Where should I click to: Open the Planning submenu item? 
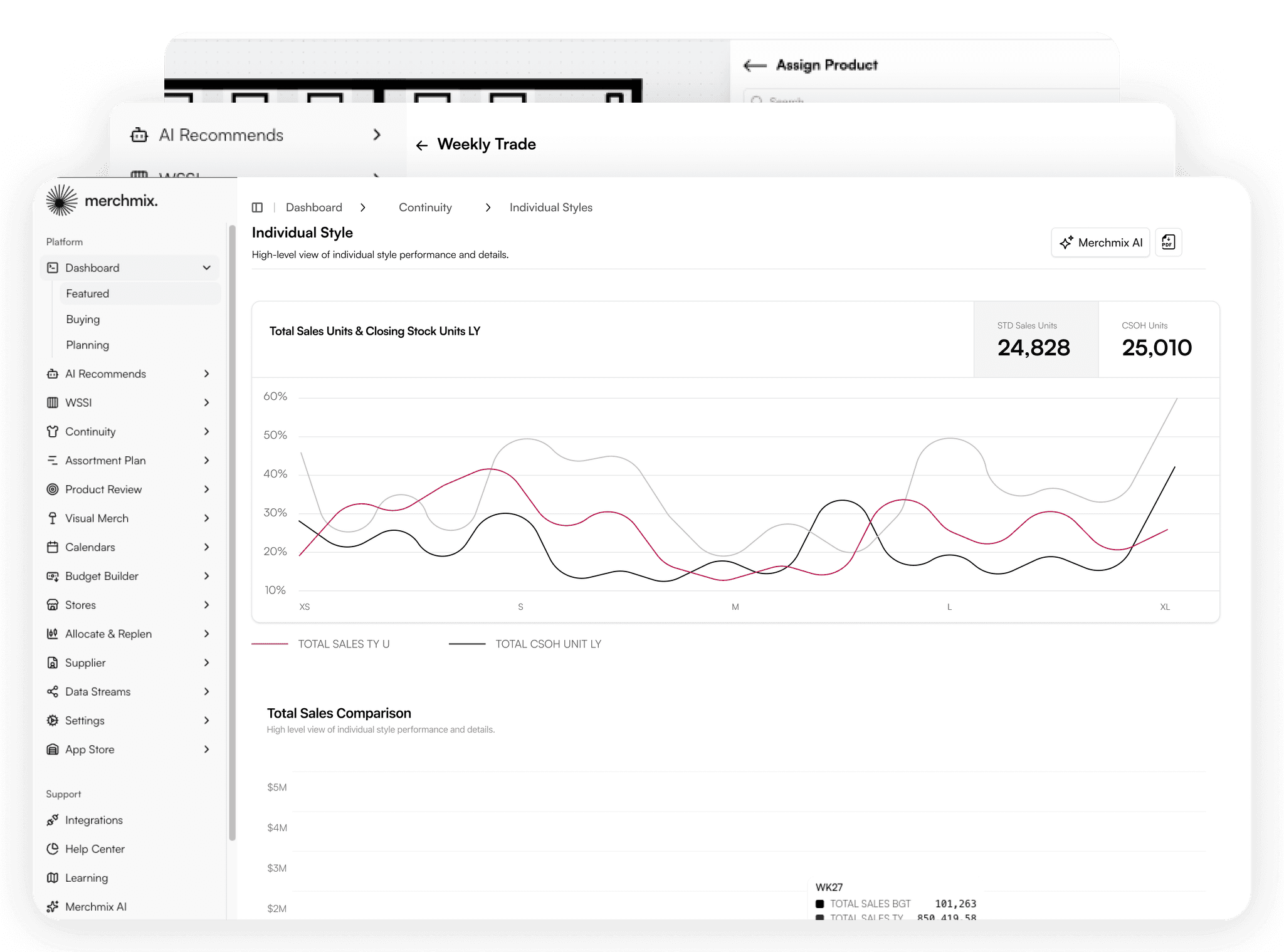[88, 345]
